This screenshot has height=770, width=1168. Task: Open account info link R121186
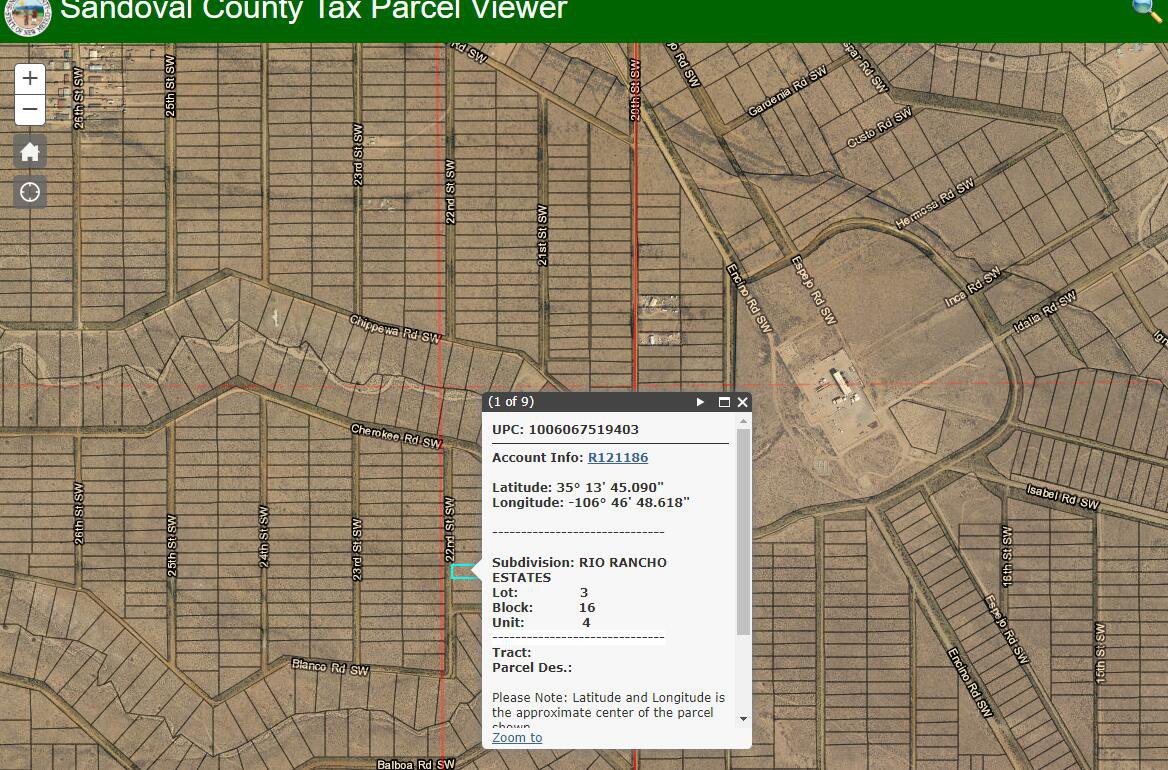tap(618, 458)
